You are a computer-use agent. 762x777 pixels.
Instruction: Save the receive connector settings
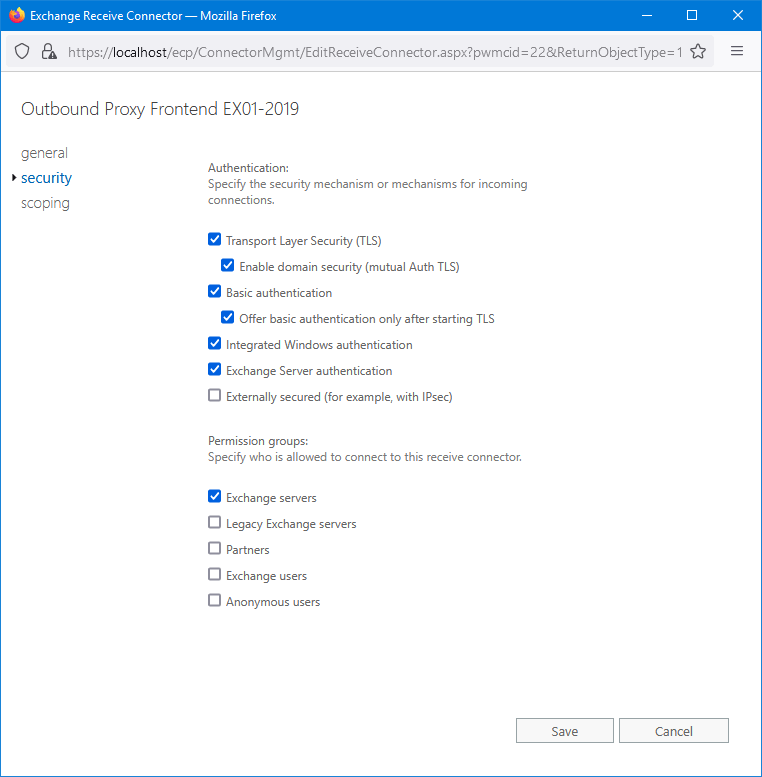564,731
